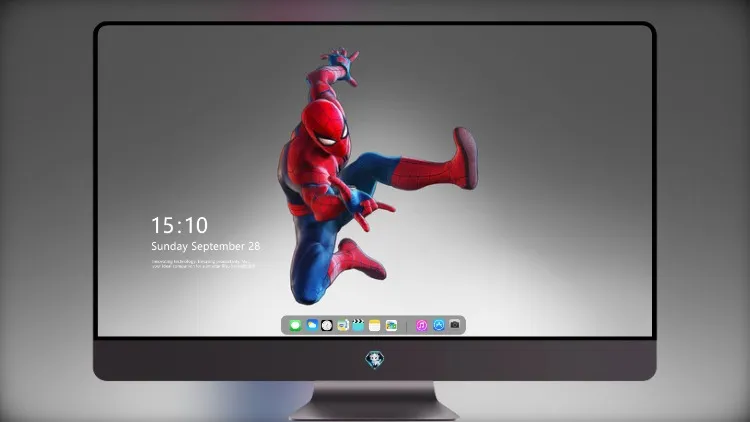This screenshot has width=750, height=422.
Task: Open the Preview app icon in the dock
Action: (x=342, y=325)
